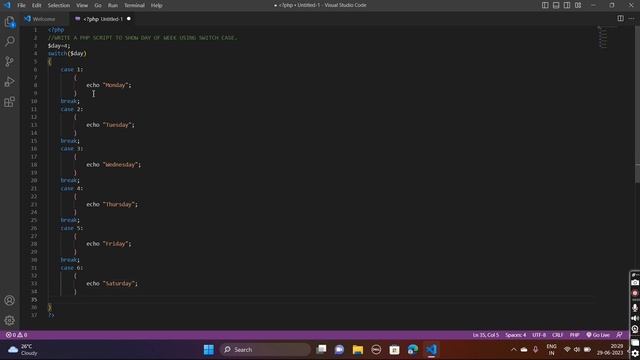This screenshot has width=640, height=360.
Task: Click the microphone tray icon
Action: 535,349
